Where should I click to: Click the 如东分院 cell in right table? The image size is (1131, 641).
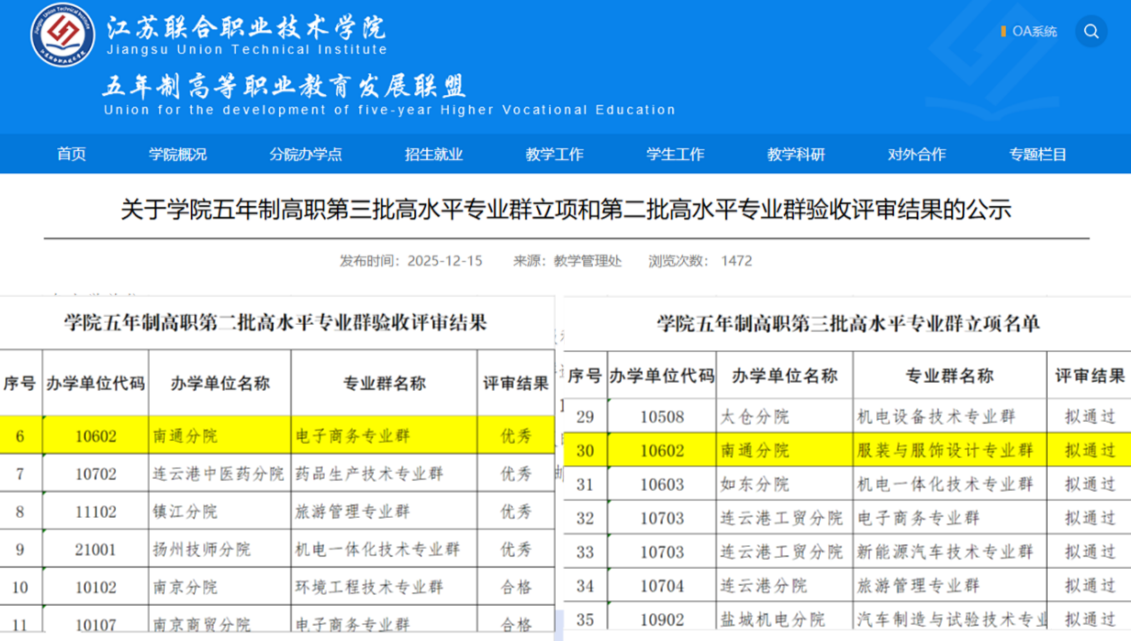[754, 484]
